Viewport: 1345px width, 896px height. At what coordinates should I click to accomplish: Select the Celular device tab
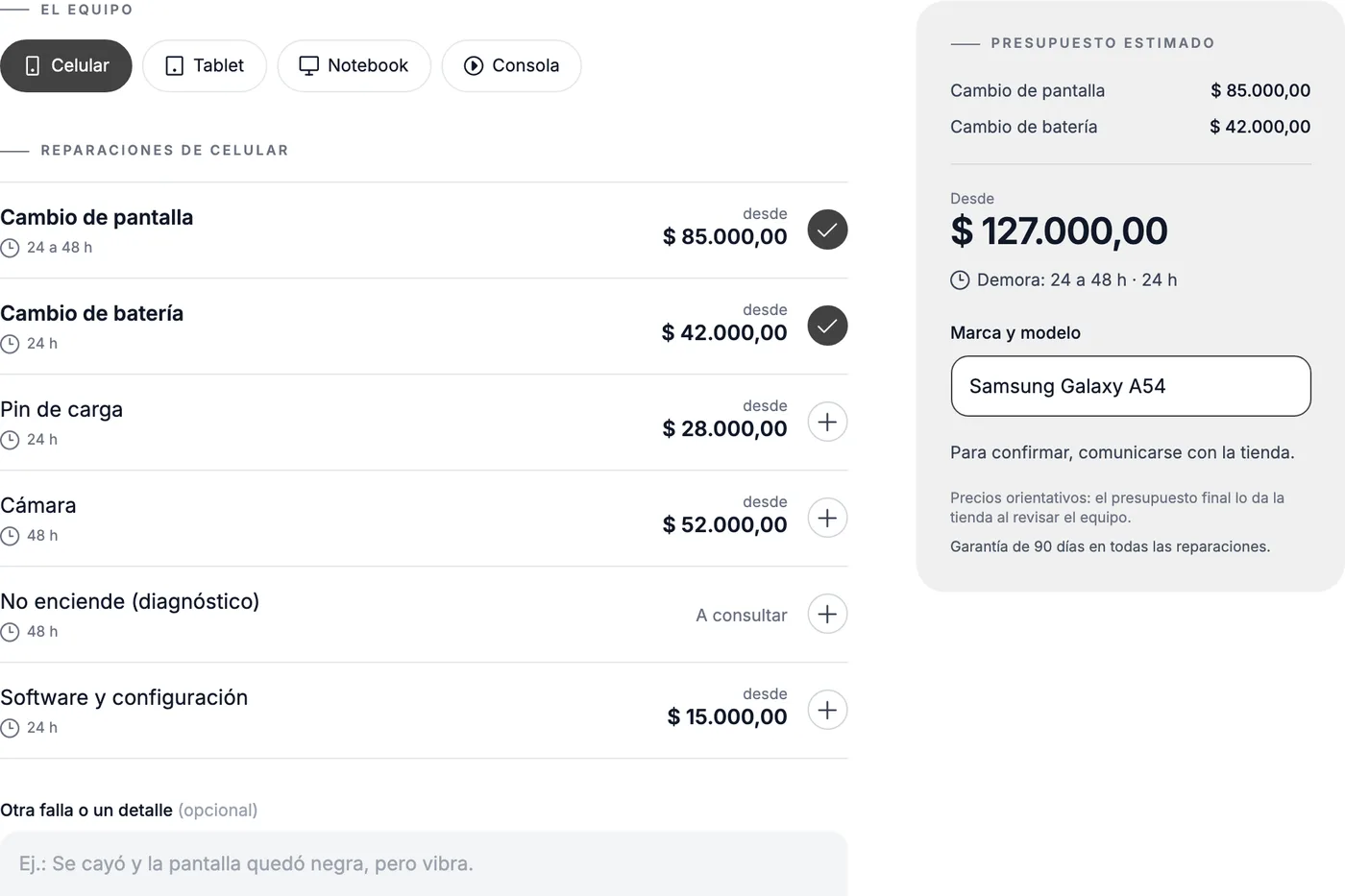coord(65,65)
